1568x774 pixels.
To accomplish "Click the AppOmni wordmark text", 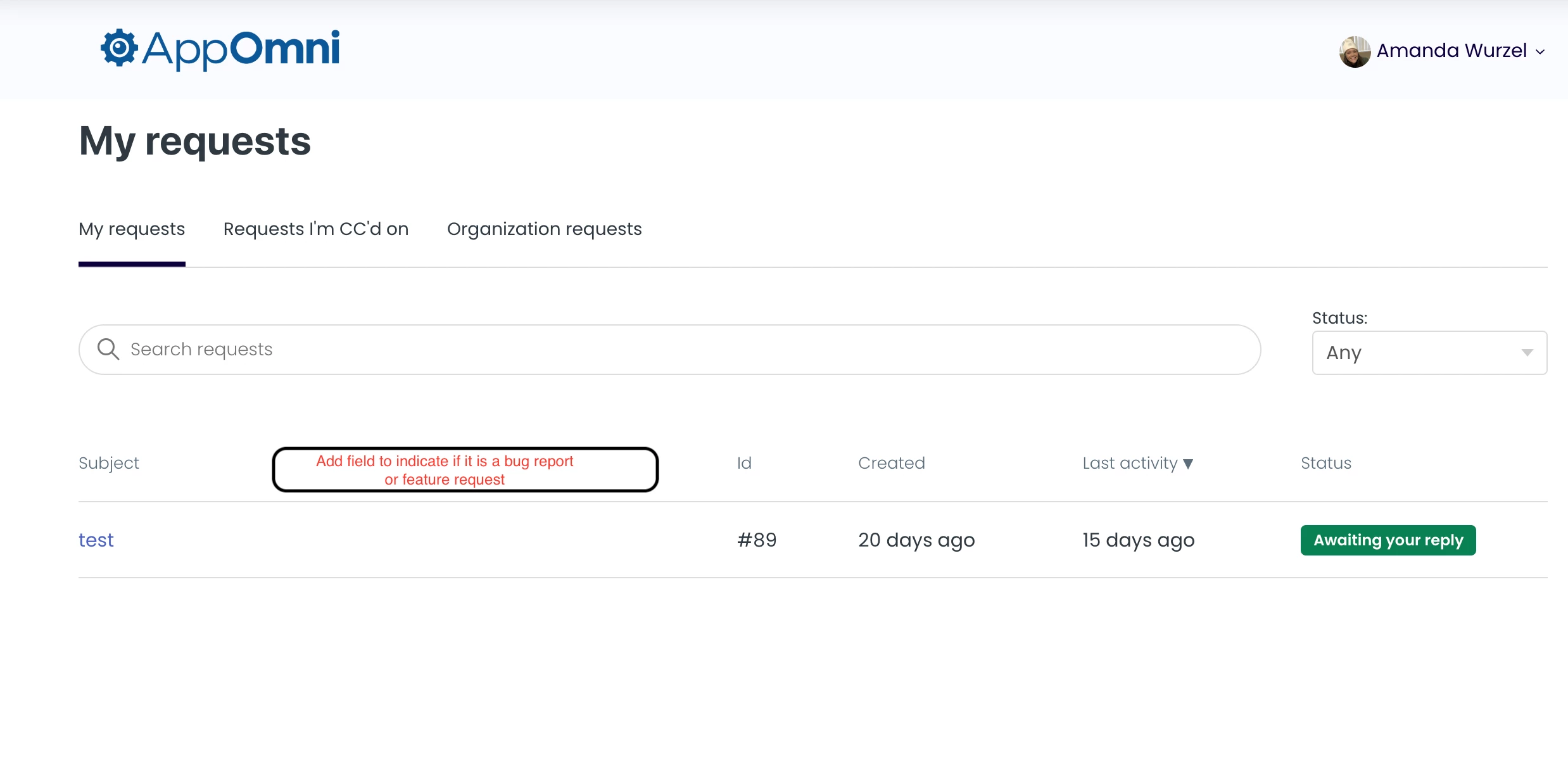I will click(241, 49).
